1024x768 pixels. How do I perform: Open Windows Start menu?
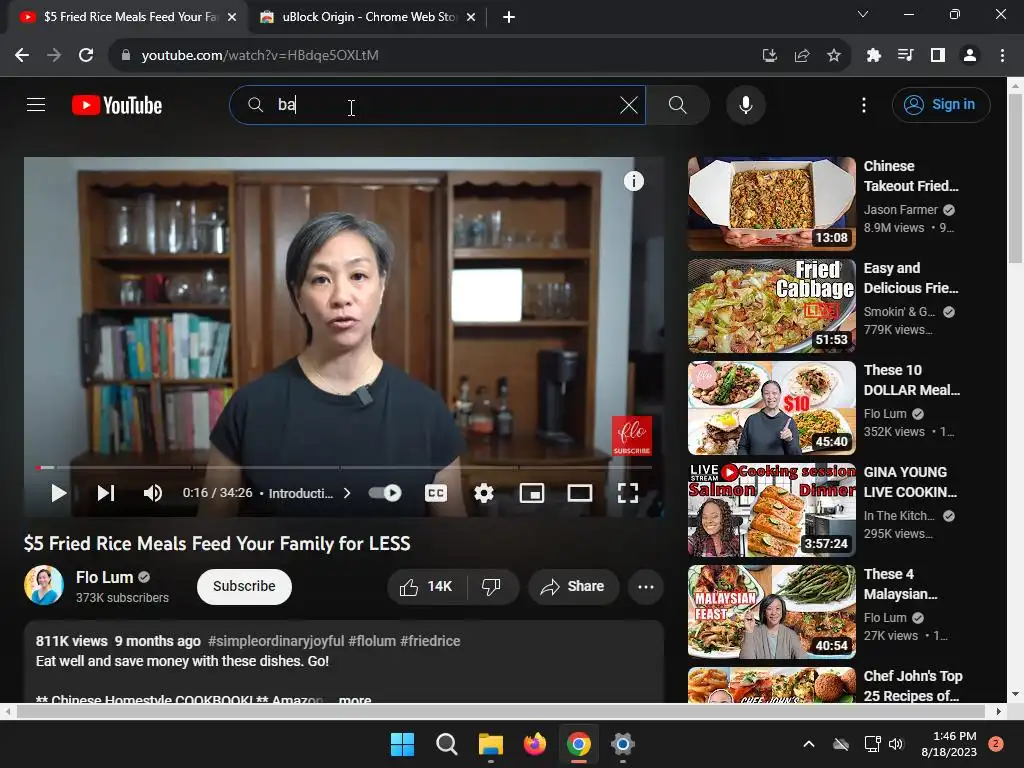[402, 744]
